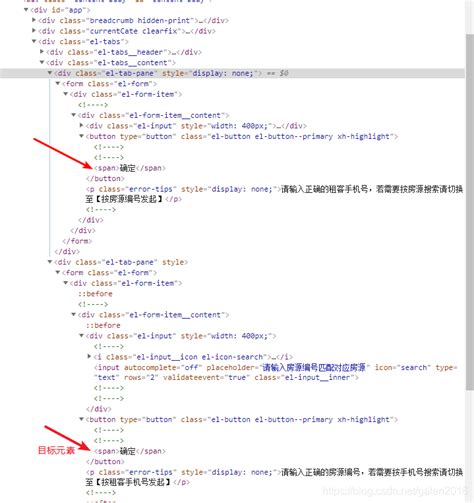The image size is (474, 503).
Task: Expand the breadcrumb hidden-print div
Action: coord(34,20)
